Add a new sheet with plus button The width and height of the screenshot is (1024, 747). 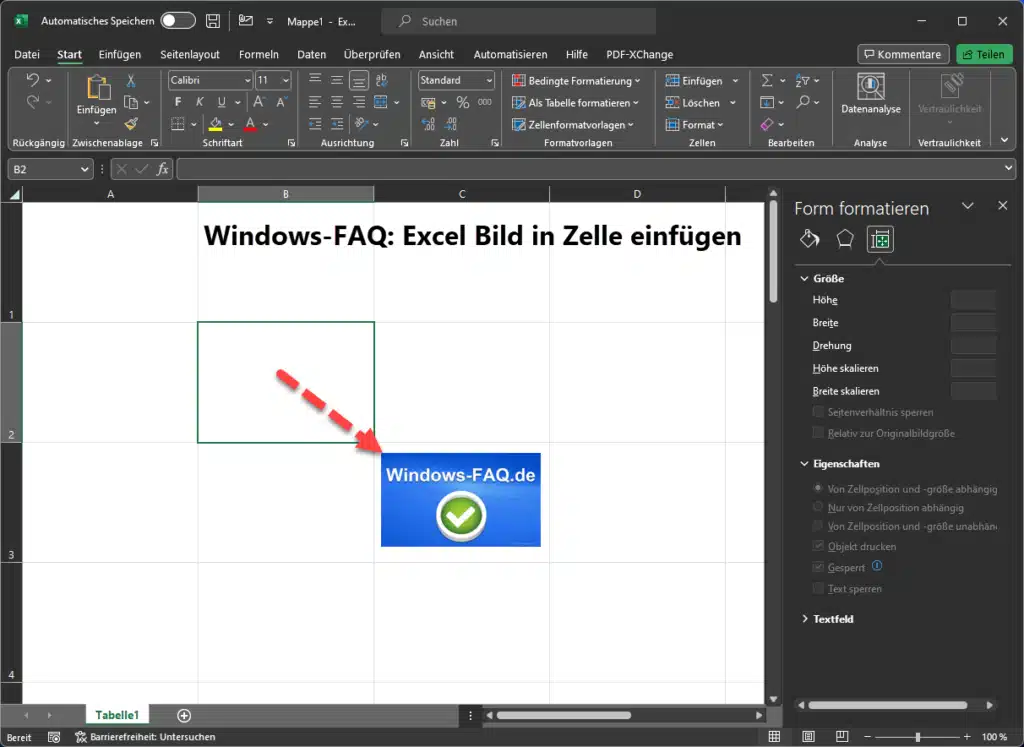(x=184, y=716)
